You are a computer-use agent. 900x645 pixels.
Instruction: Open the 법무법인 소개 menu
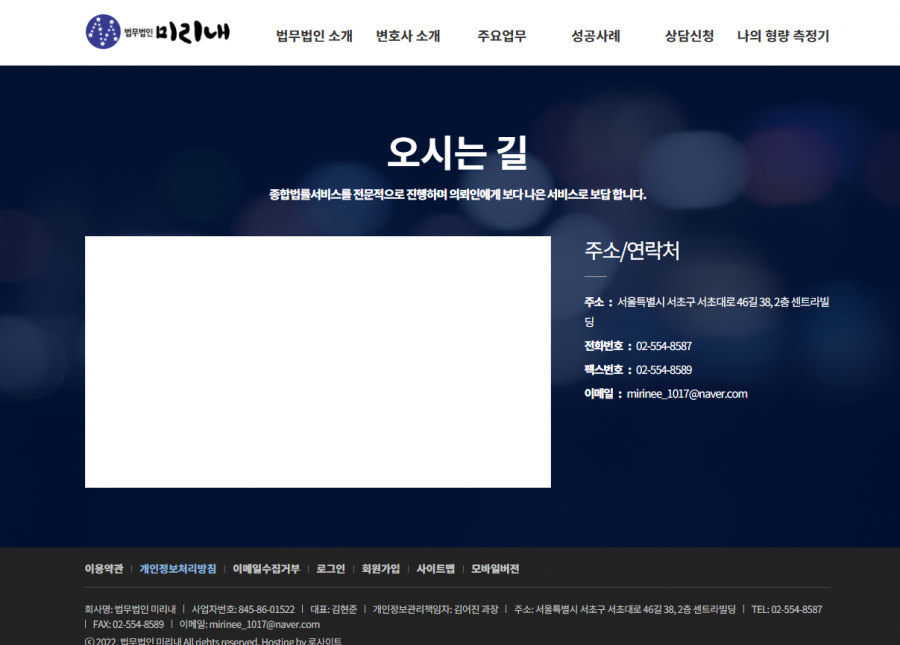point(314,36)
